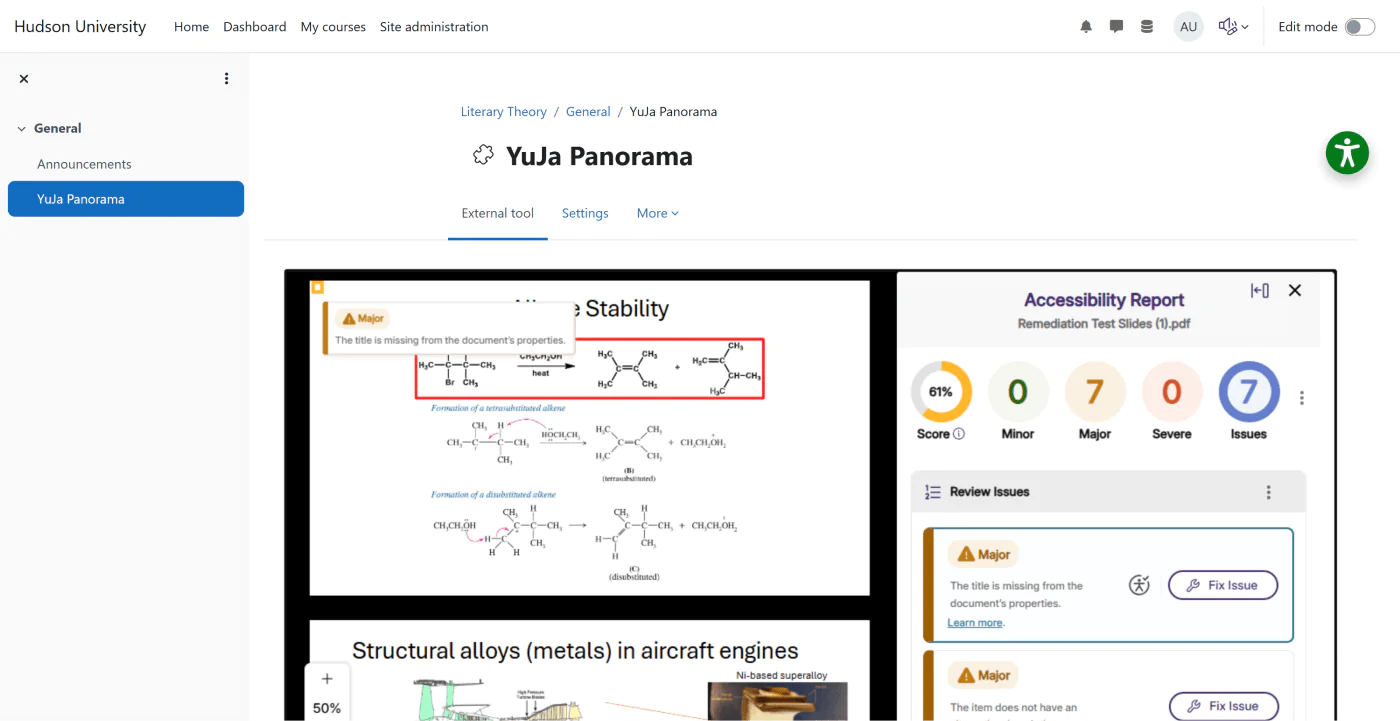Screen dimensions: 1400x721
Task: Open the Learn more link
Action: click(975, 623)
